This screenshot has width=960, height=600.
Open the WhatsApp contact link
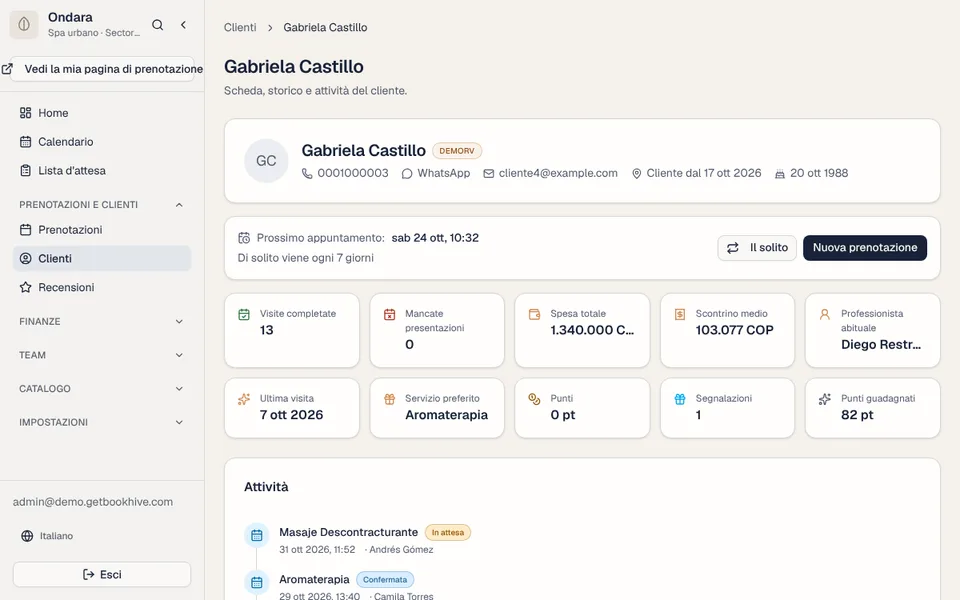coord(443,173)
